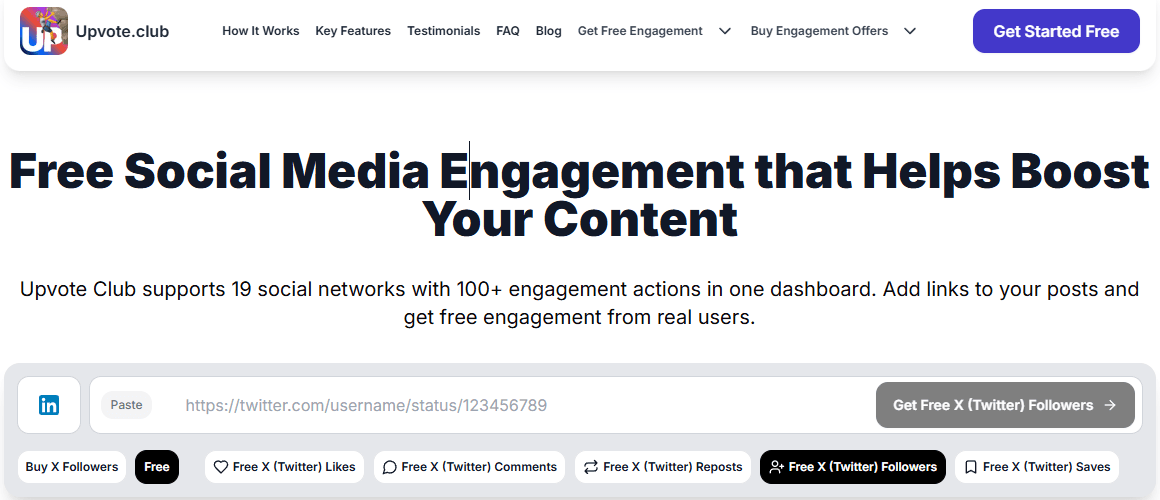The width and height of the screenshot is (1160, 500).
Task: Choose Free X (Twitter) Comments
Action: tap(469, 467)
